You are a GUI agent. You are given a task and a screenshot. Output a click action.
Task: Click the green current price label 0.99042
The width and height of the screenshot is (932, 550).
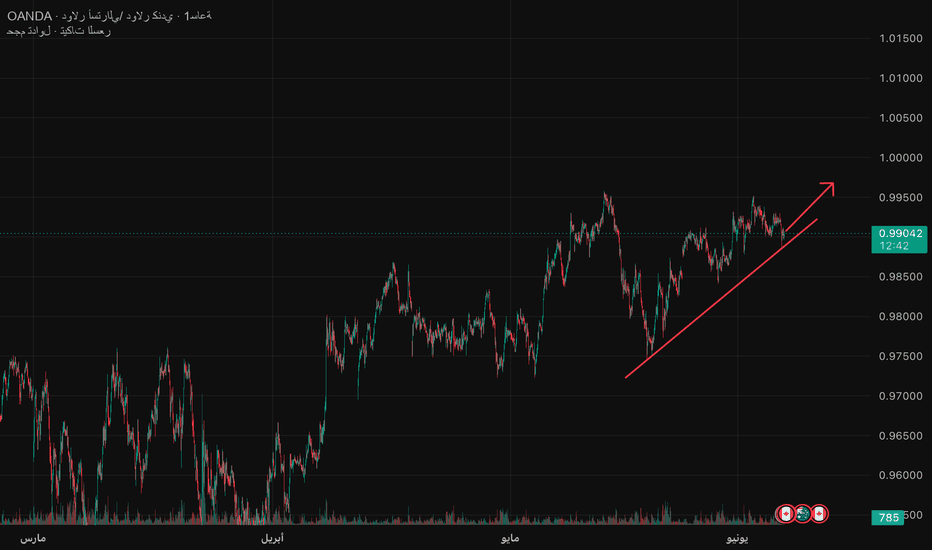(900, 234)
